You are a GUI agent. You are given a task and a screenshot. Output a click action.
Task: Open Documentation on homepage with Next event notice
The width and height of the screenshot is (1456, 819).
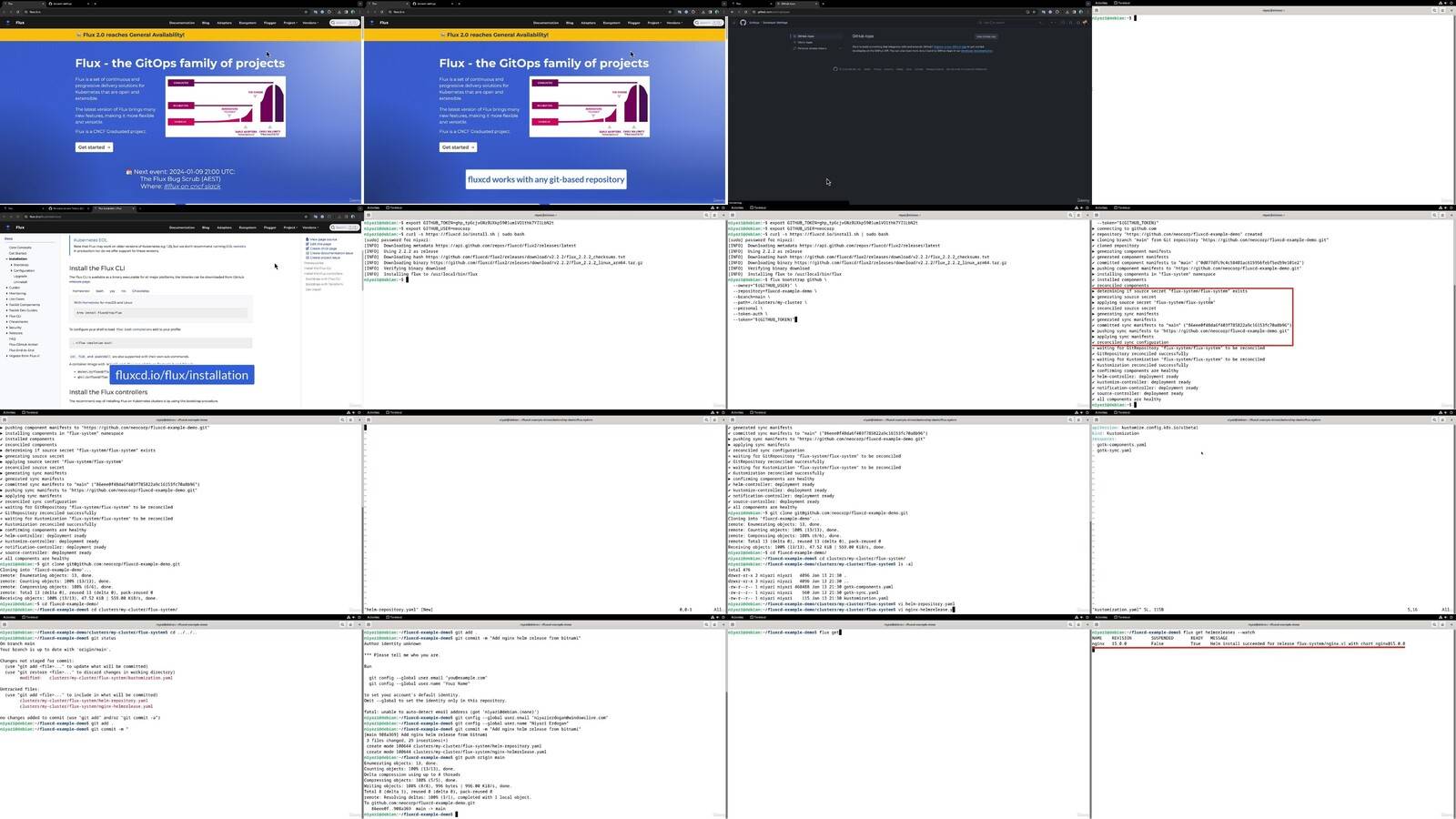182,23
